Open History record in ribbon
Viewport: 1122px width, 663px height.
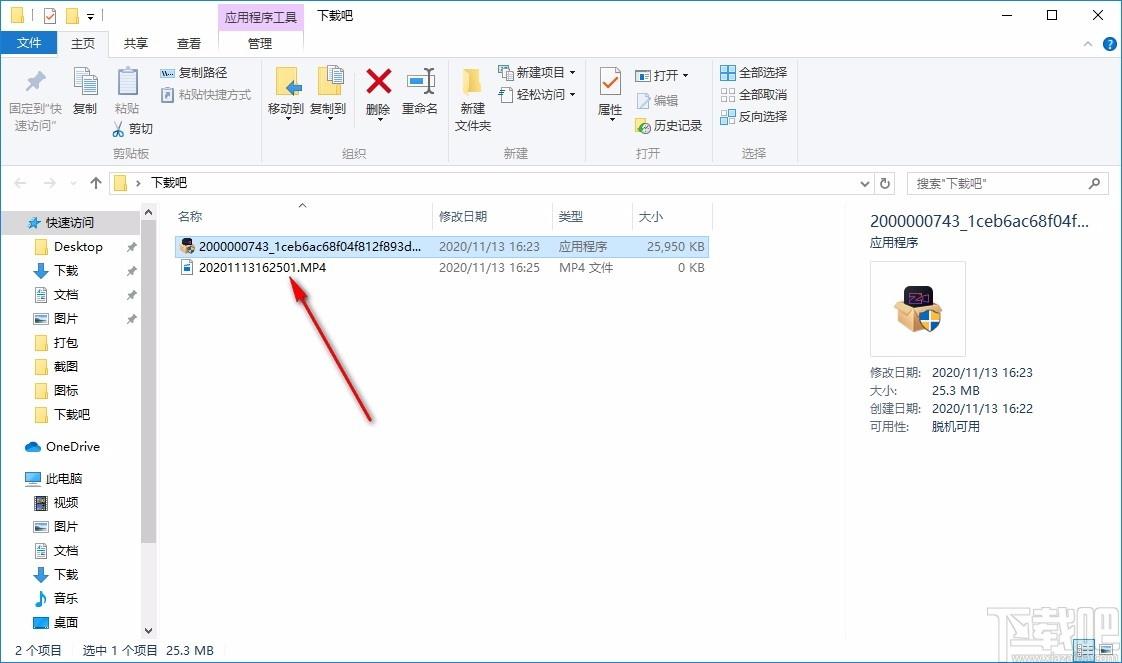tap(669, 126)
